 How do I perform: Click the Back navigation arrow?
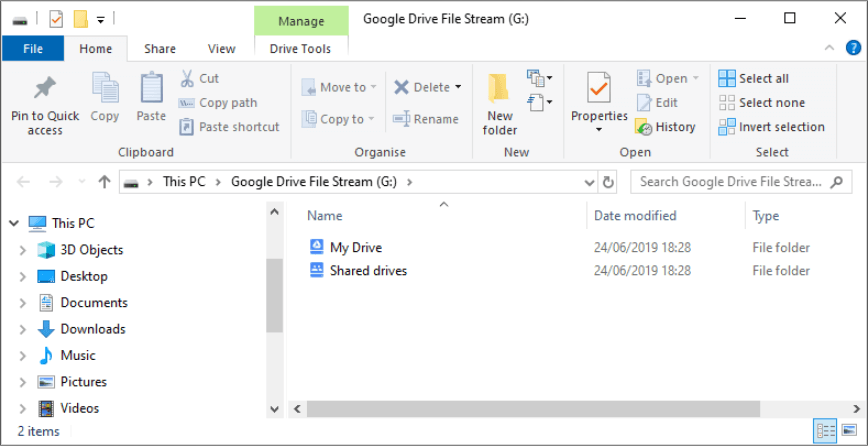(x=23, y=181)
